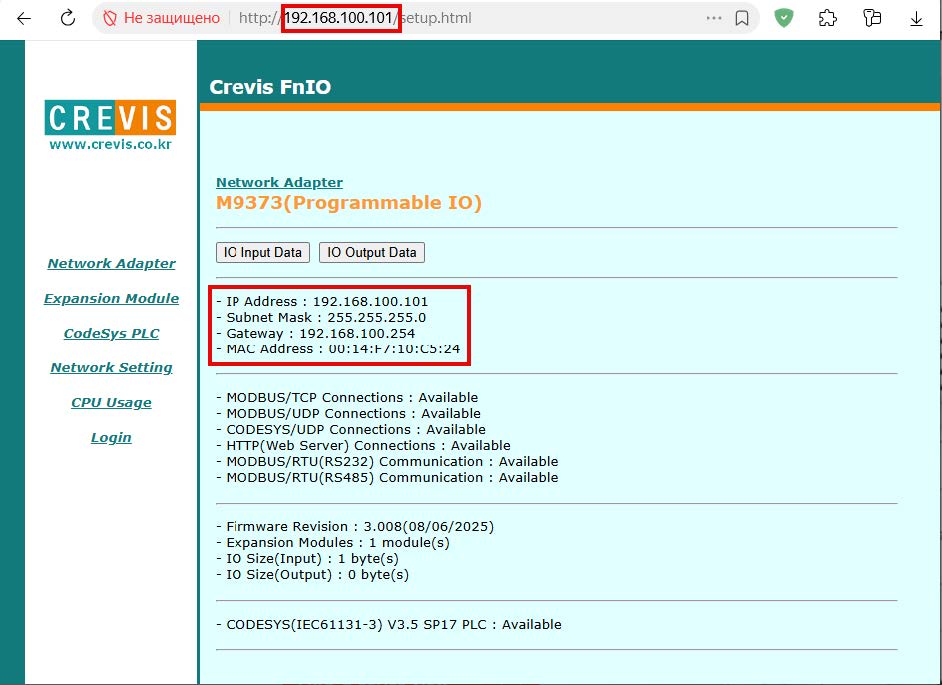Open the Network Setting page

tap(111, 368)
